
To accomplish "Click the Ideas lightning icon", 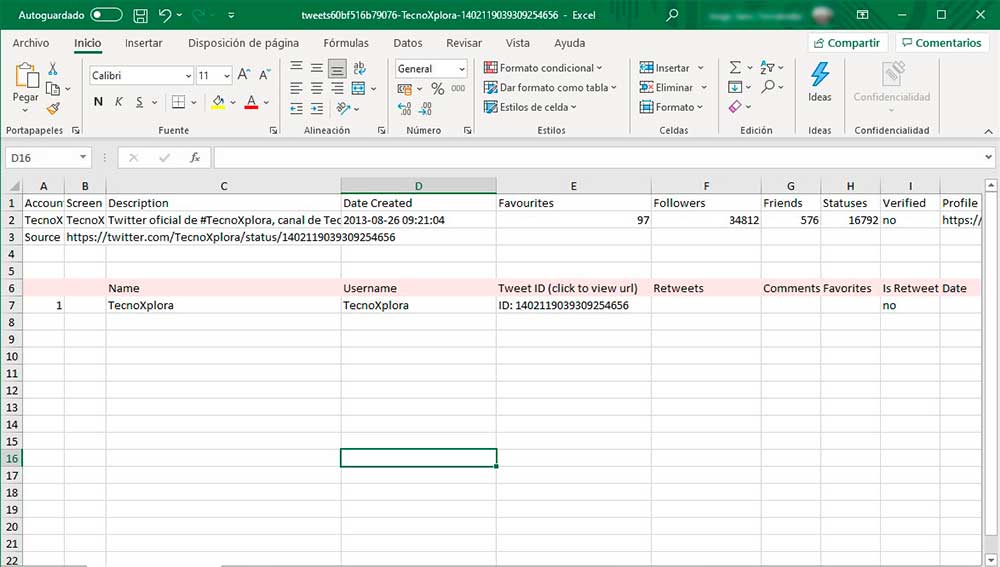I will pos(820,75).
